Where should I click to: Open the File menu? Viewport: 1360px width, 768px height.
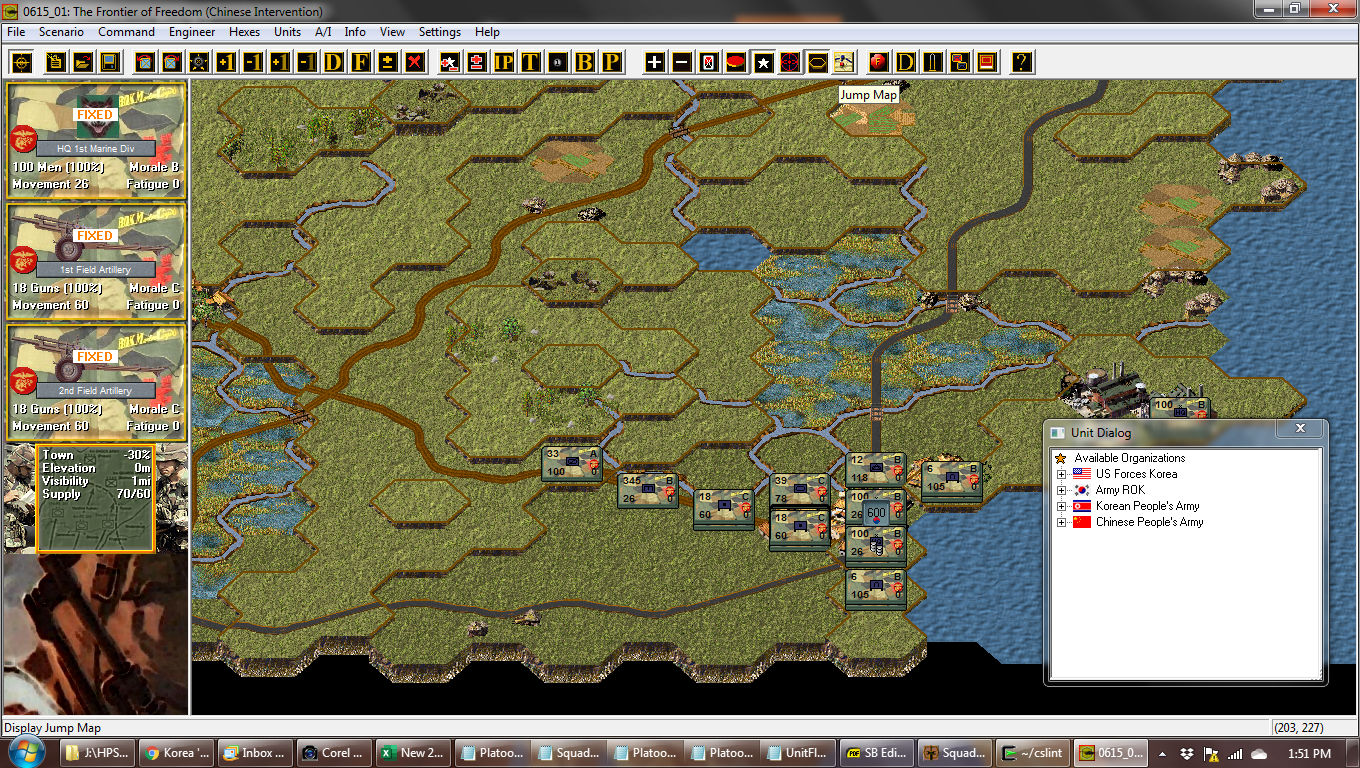coord(16,32)
